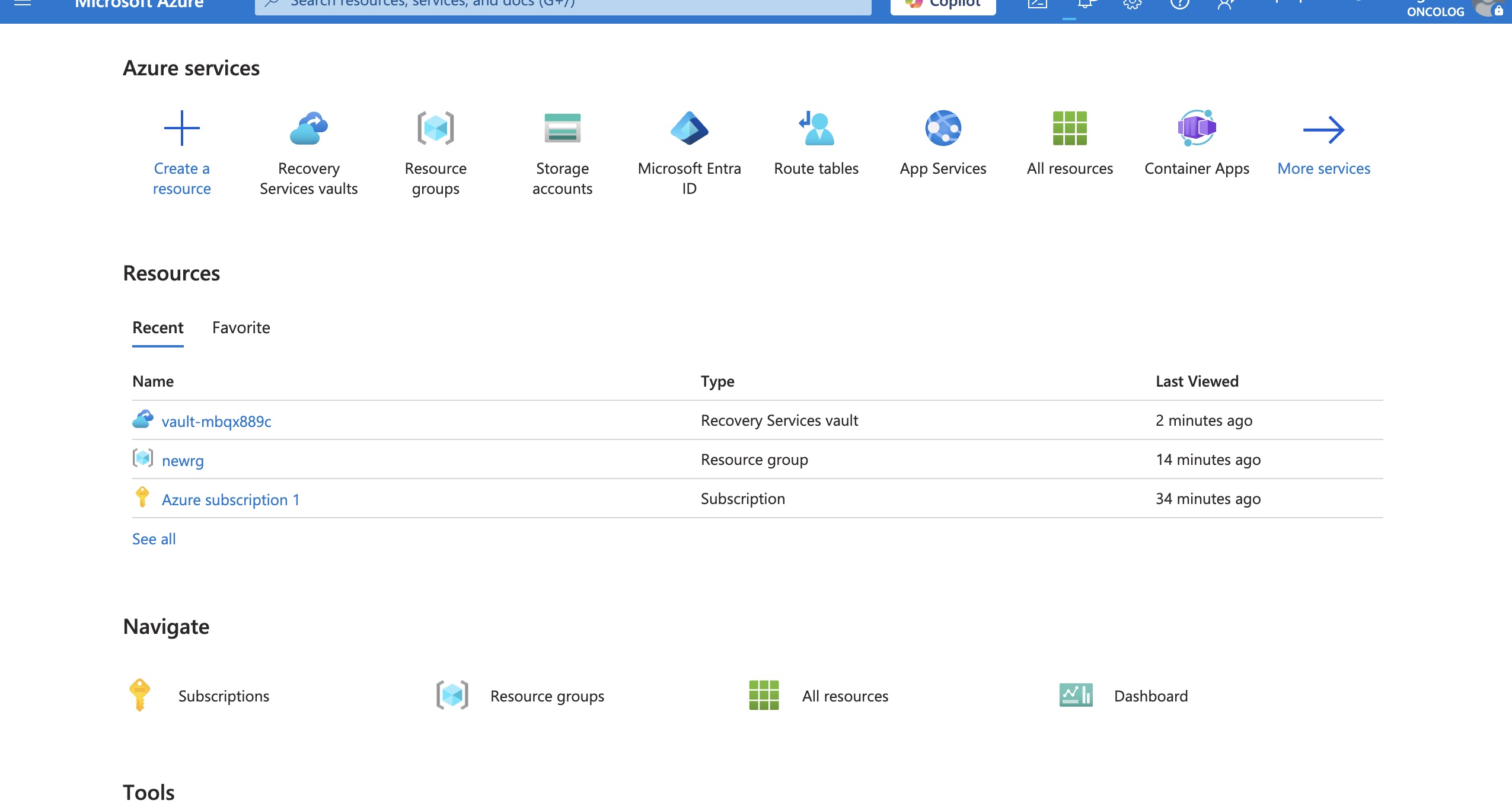
Task: Click See all under recent resources
Action: 154,538
